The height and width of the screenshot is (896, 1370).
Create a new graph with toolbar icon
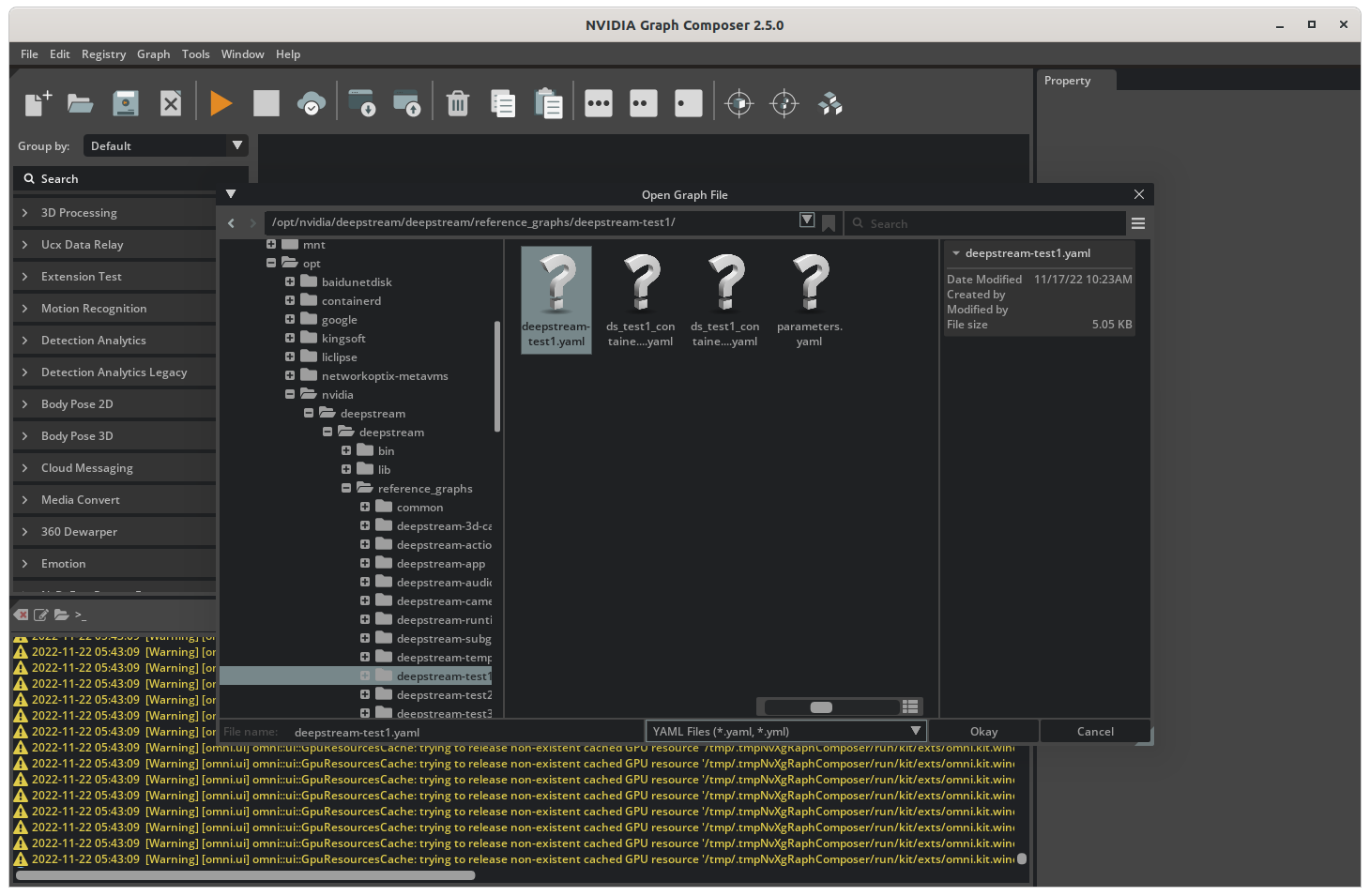pos(38,103)
